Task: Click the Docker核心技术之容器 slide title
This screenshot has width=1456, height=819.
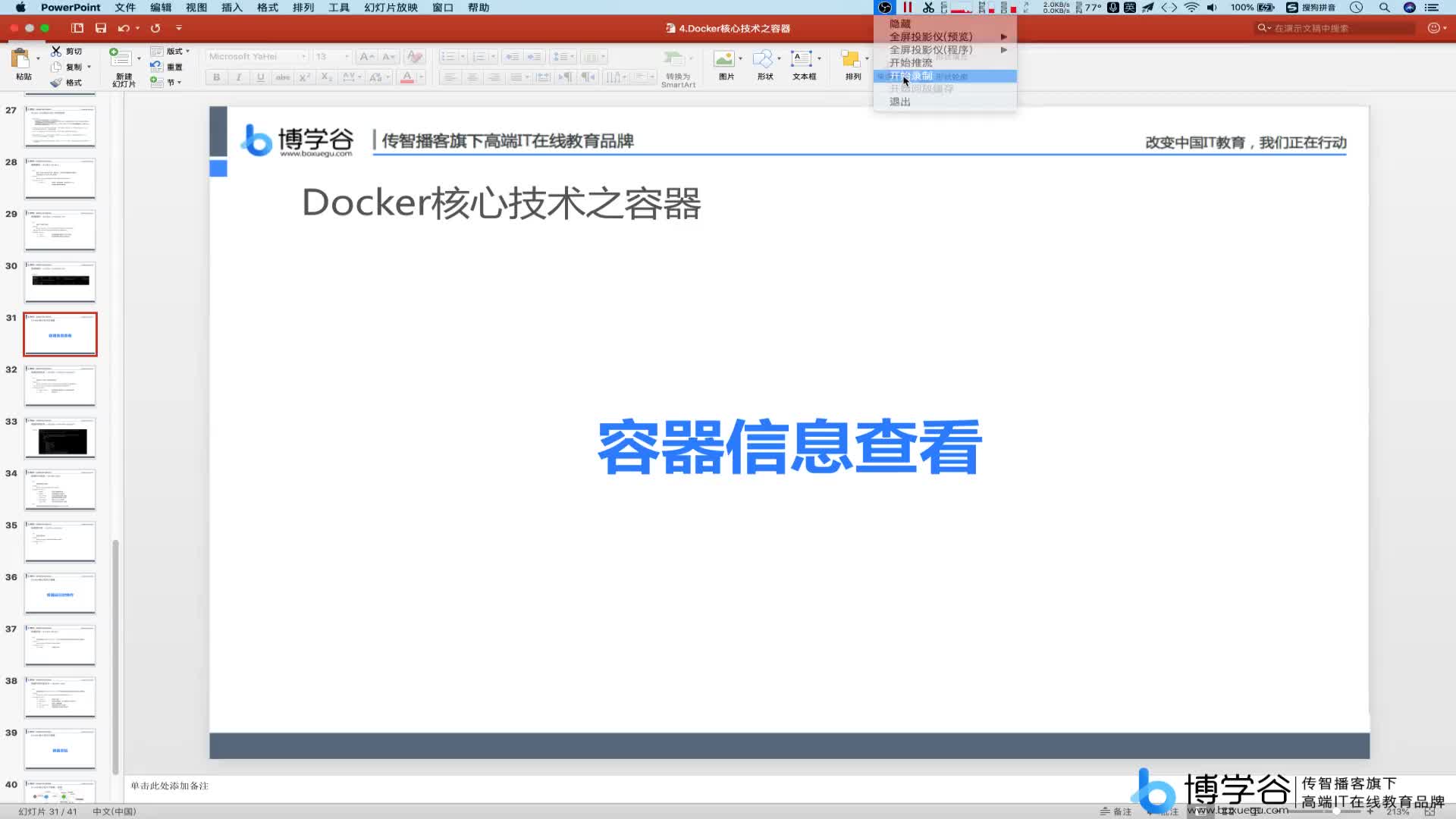Action: (501, 203)
